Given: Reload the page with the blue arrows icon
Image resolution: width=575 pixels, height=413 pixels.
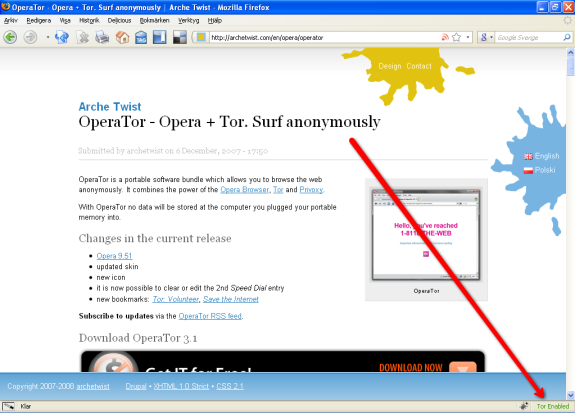Looking at the screenshot, I should pos(62,37).
